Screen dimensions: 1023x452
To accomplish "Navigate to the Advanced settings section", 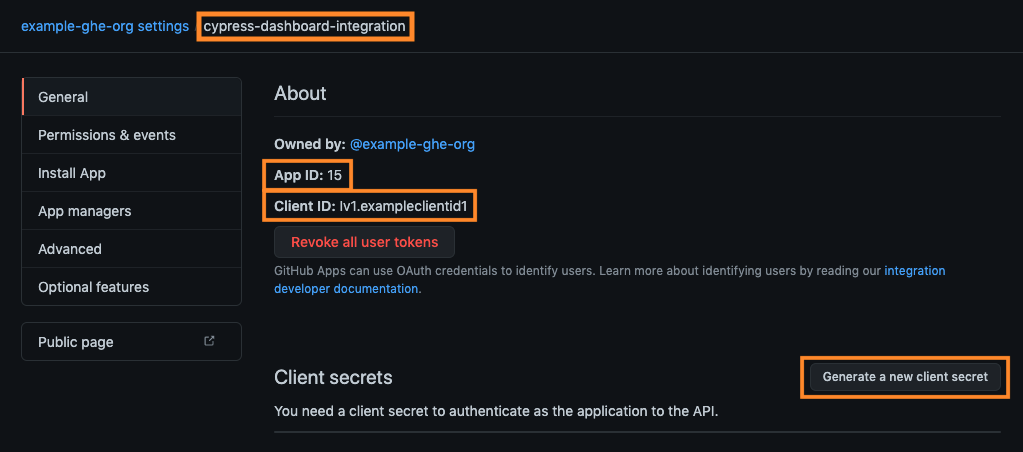I will tap(70, 249).
